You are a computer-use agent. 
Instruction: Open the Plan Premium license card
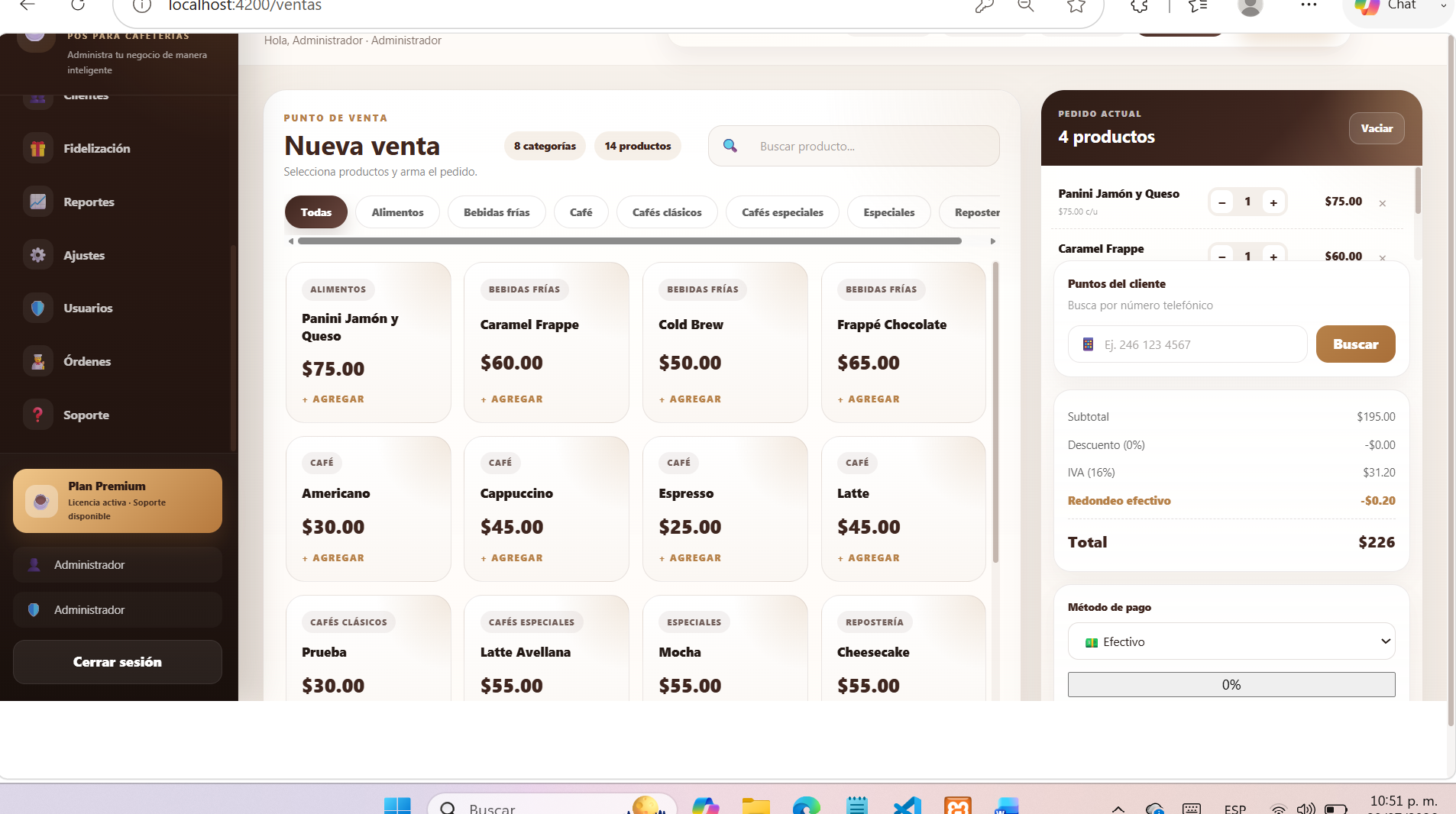(x=118, y=501)
